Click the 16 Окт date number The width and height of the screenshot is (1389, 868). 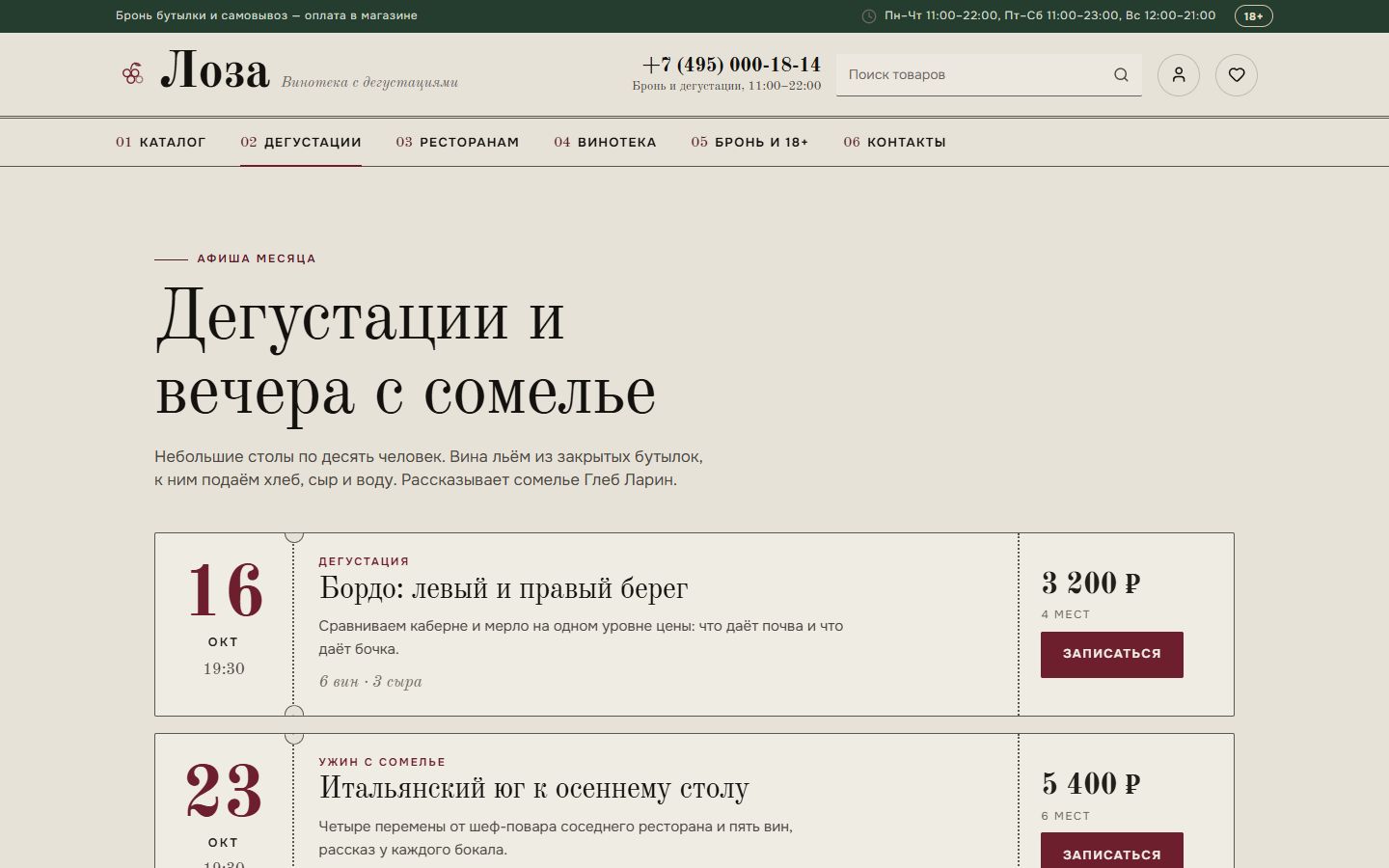tap(224, 590)
